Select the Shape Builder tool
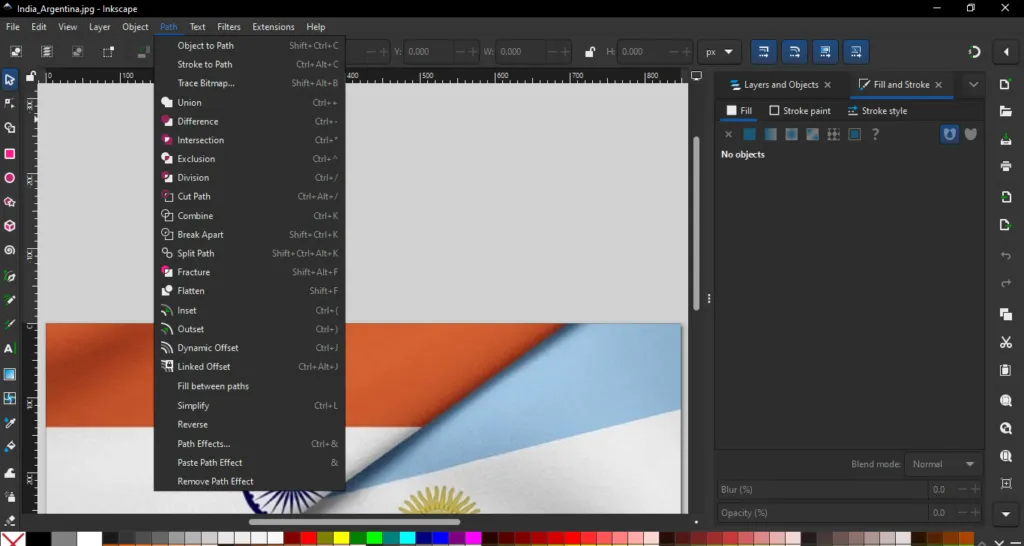Image resolution: width=1024 pixels, height=546 pixels. click(9, 128)
